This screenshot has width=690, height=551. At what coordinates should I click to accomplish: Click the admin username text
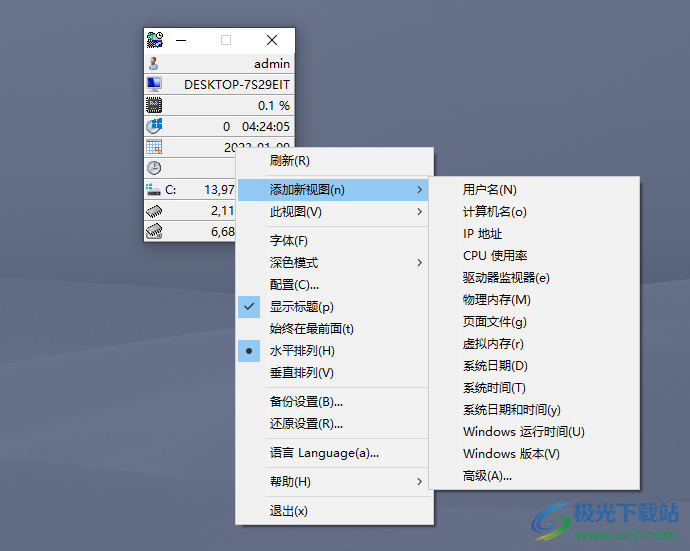pyautogui.click(x=272, y=64)
